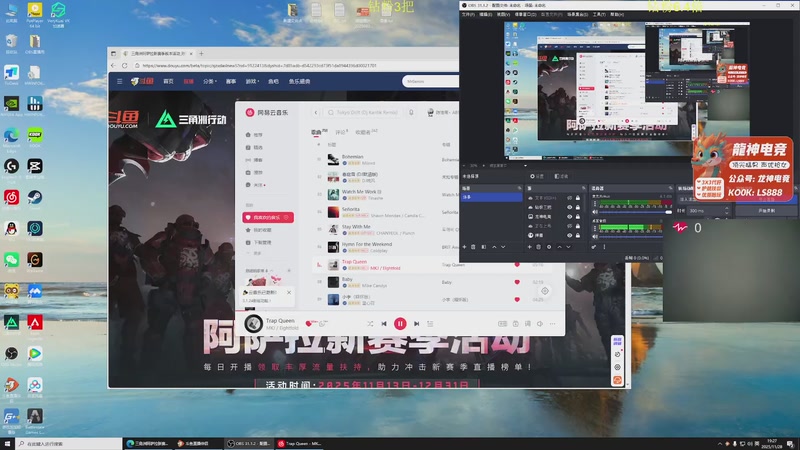Mute first audio channel in OBS mixer
Screen dimensions: 800x450
click(595, 212)
